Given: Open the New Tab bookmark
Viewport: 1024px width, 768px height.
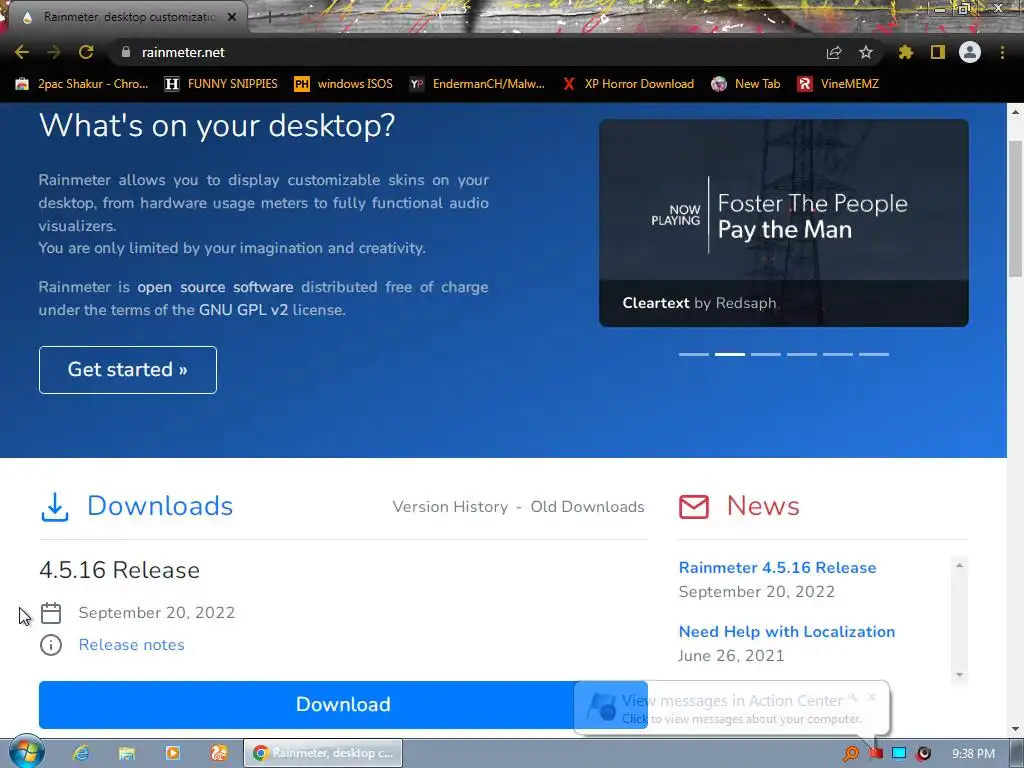Looking at the screenshot, I should 746,84.
